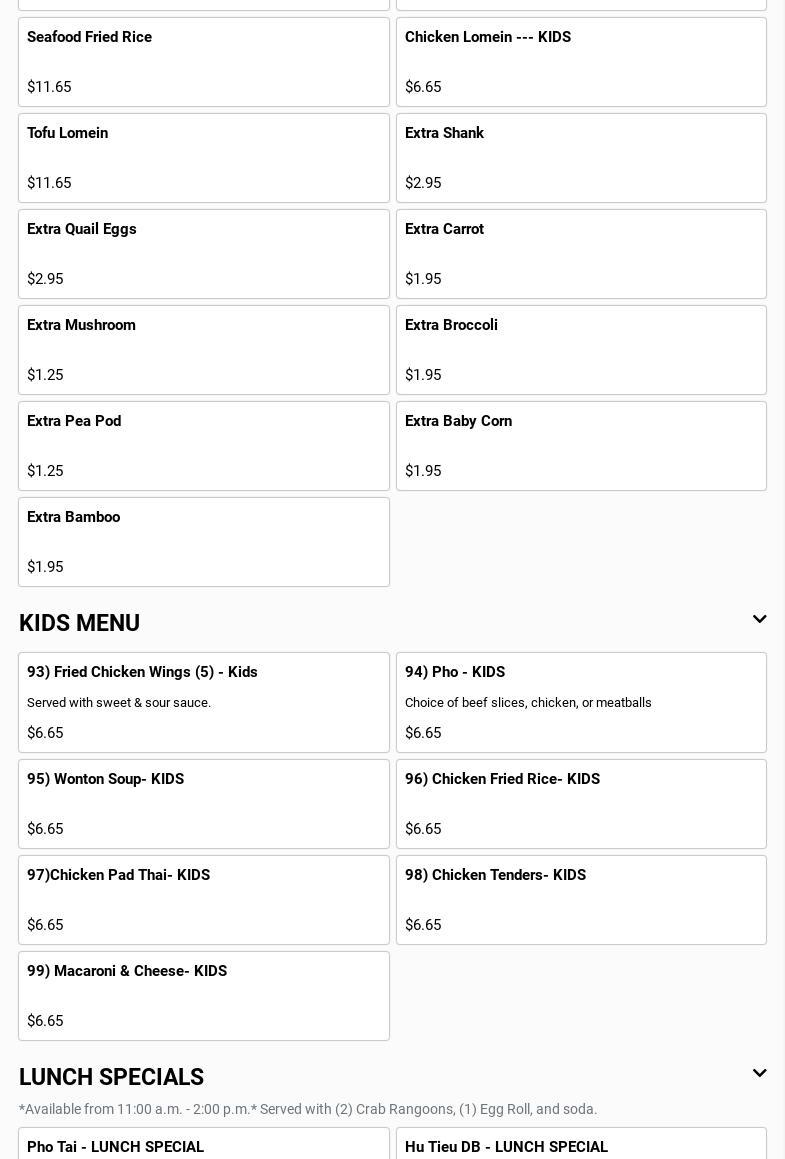Select the Extra Shank add-on
The image size is (785, 1159).
tap(581, 158)
